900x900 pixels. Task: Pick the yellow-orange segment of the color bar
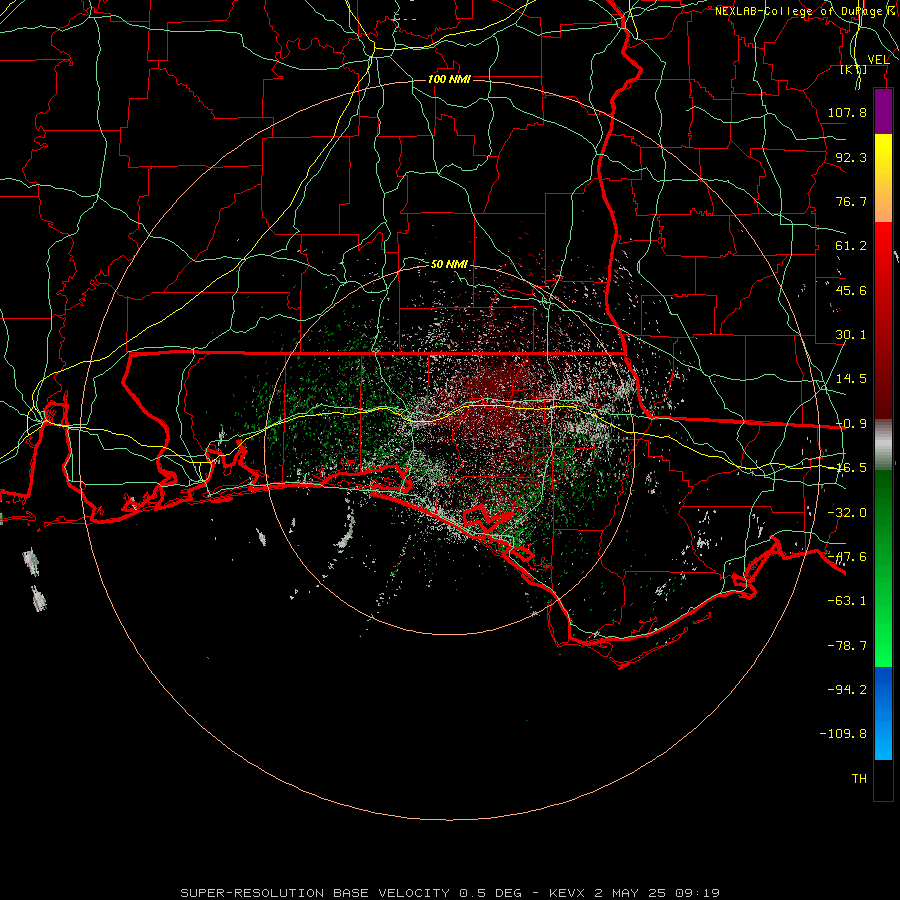883,178
